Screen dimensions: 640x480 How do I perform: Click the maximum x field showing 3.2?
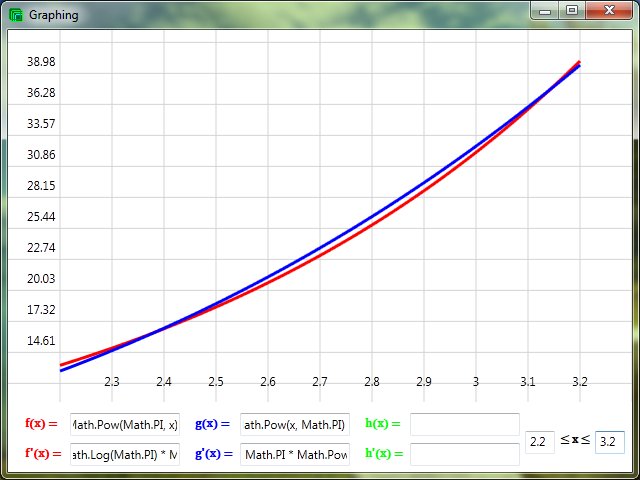coord(609,441)
